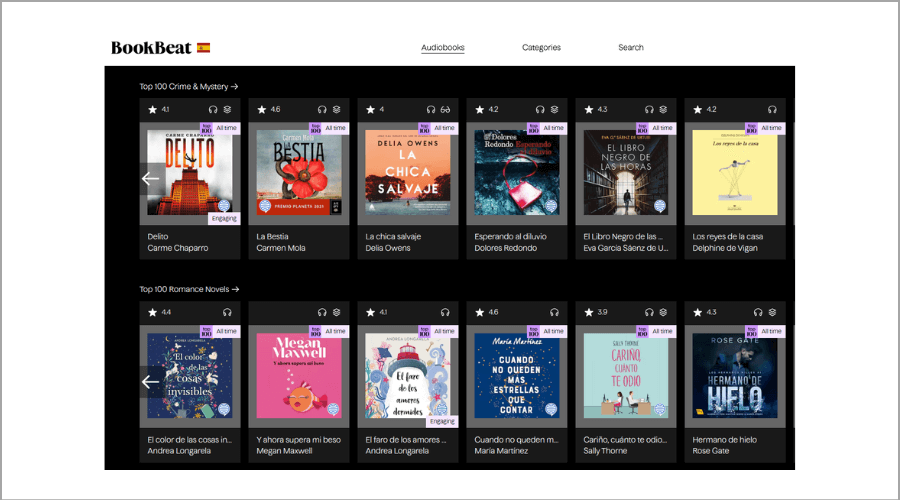Click the headphones icon on Delito card

(x=212, y=109)
